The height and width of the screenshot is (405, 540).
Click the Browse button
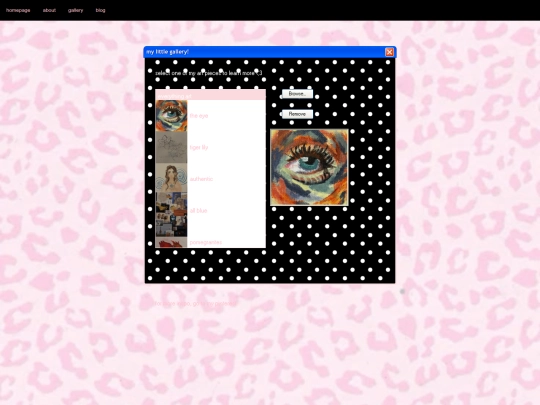click(298, 94)
